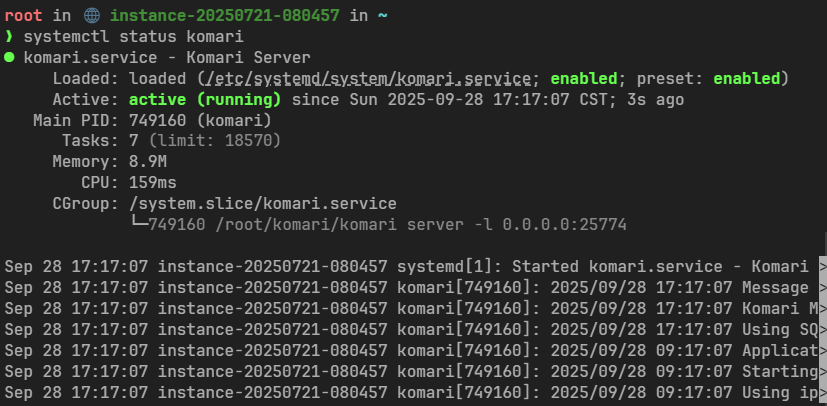
Task: Click the Main PID value 749160 (komari)
Action: coord(199,120)
